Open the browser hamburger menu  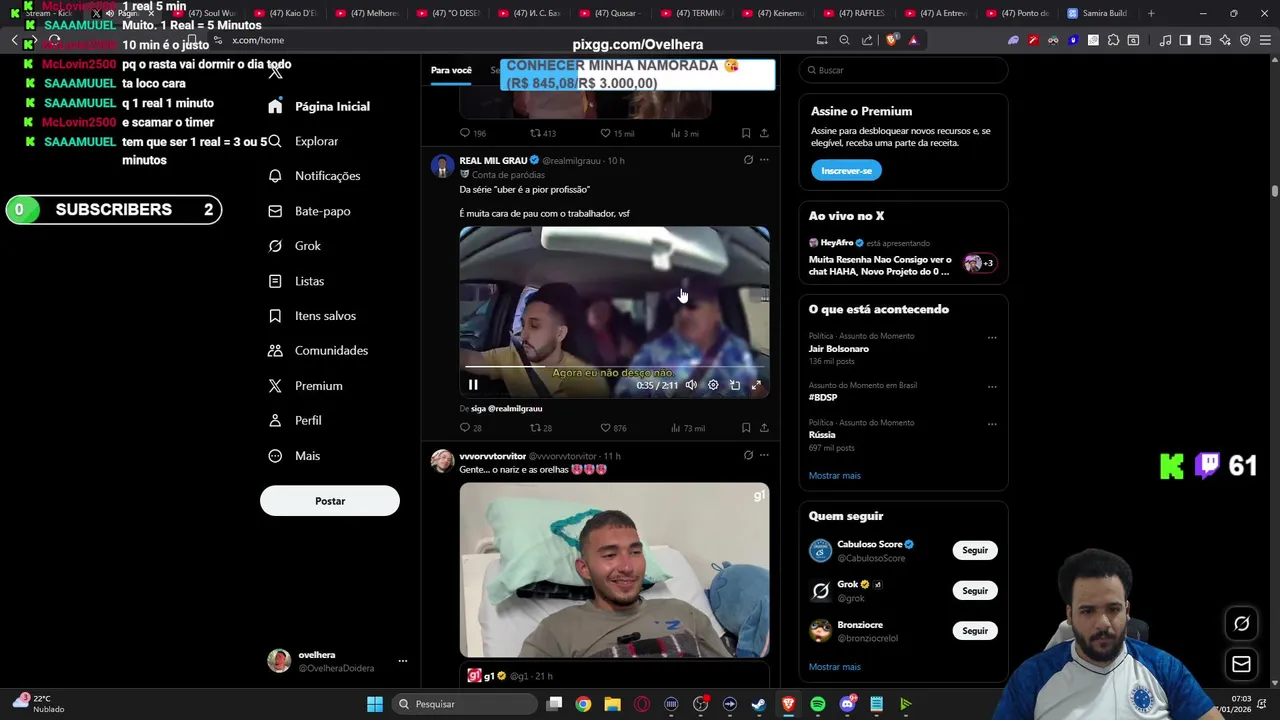(1265, 40)
